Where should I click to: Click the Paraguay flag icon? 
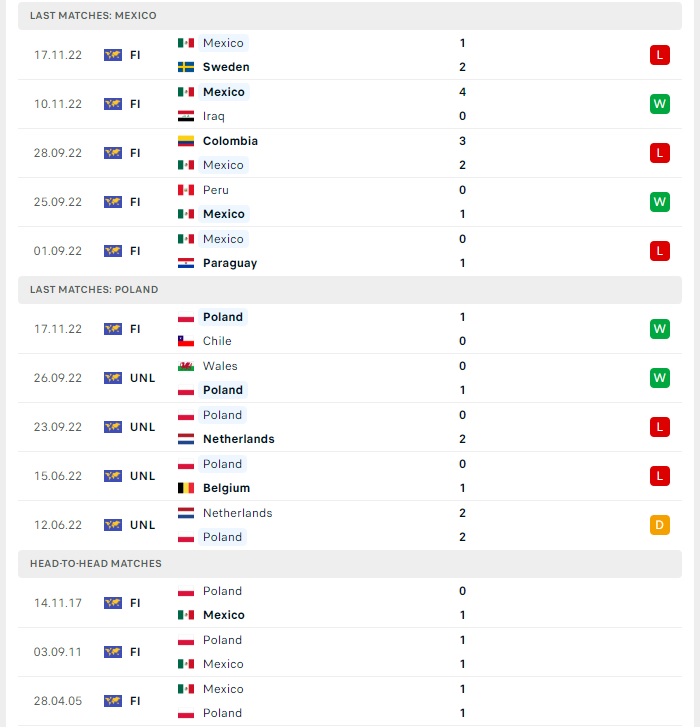pyautogui.click(x=186, y=263)
